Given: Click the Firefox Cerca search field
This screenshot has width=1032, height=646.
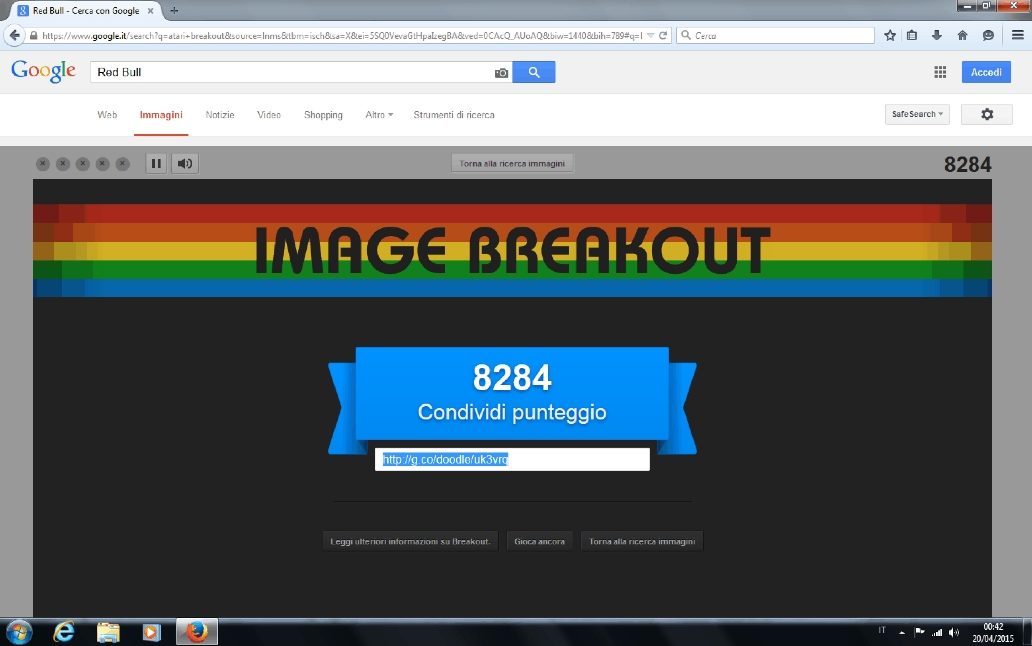Looking at the screenshot, I should pos(775,36).
